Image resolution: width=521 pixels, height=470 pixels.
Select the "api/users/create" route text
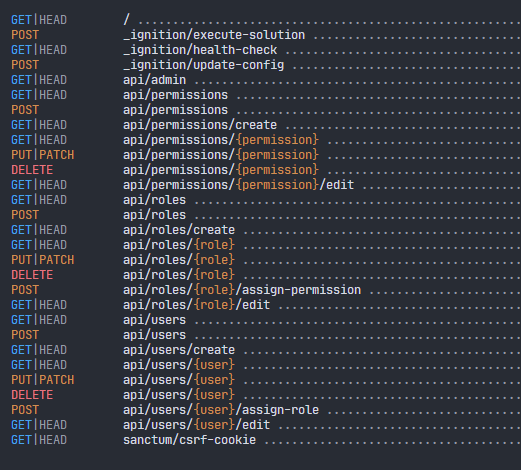tap(179, 350)
